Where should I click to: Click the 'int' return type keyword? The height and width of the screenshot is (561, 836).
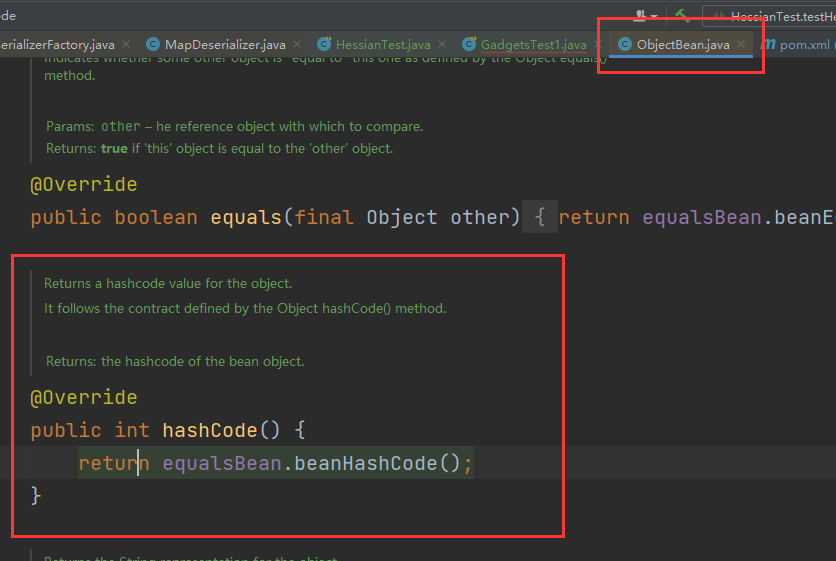click(132, 430)
